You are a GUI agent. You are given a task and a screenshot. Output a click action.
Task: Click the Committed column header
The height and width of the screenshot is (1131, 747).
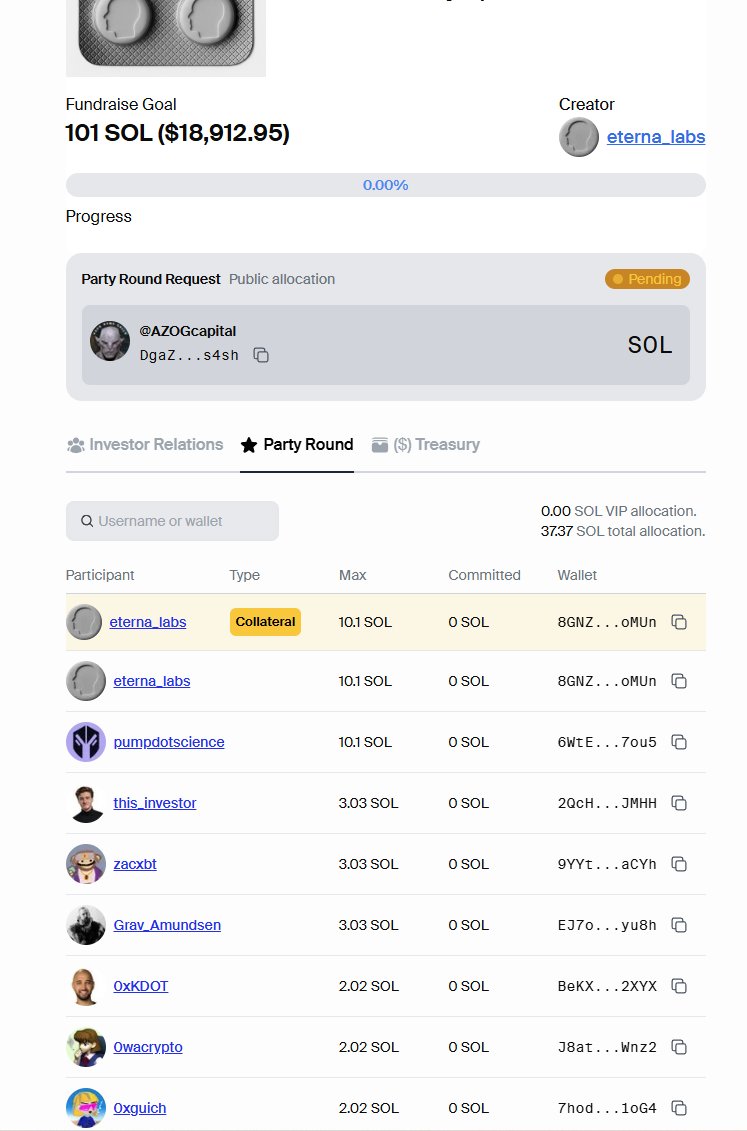[485, 575]
